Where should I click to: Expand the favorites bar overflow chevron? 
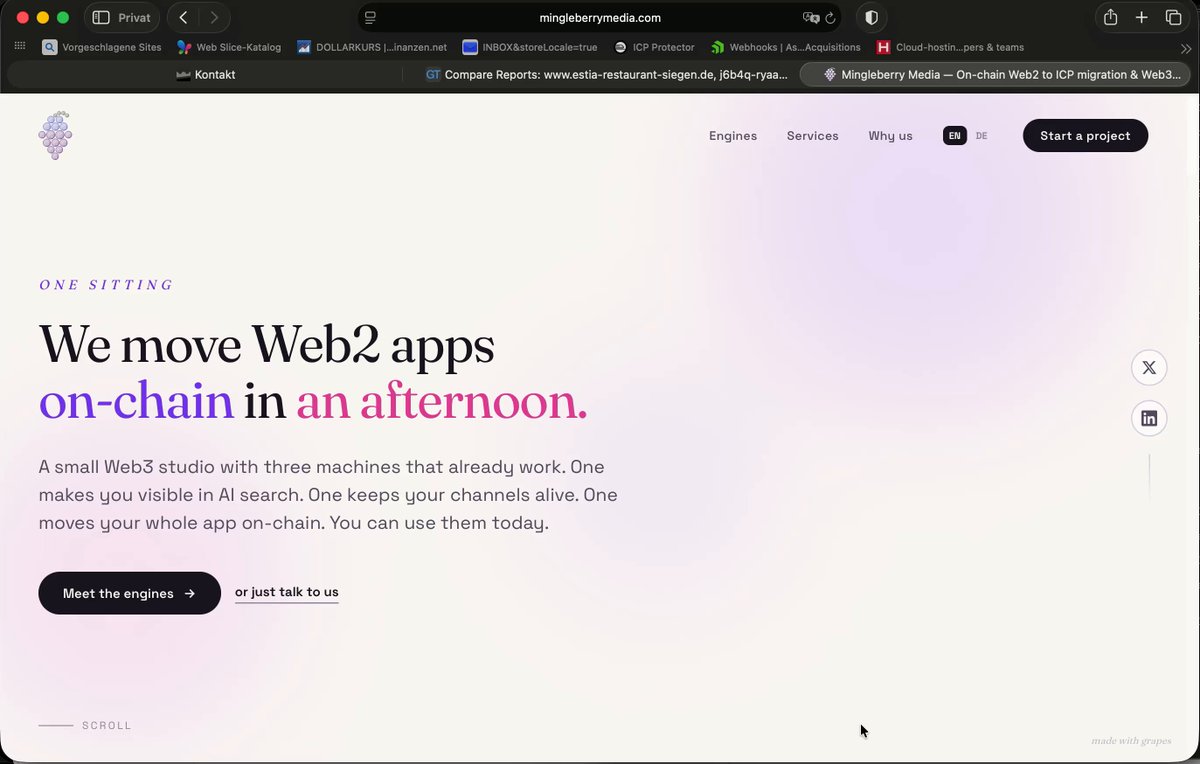click(1186, 48)
